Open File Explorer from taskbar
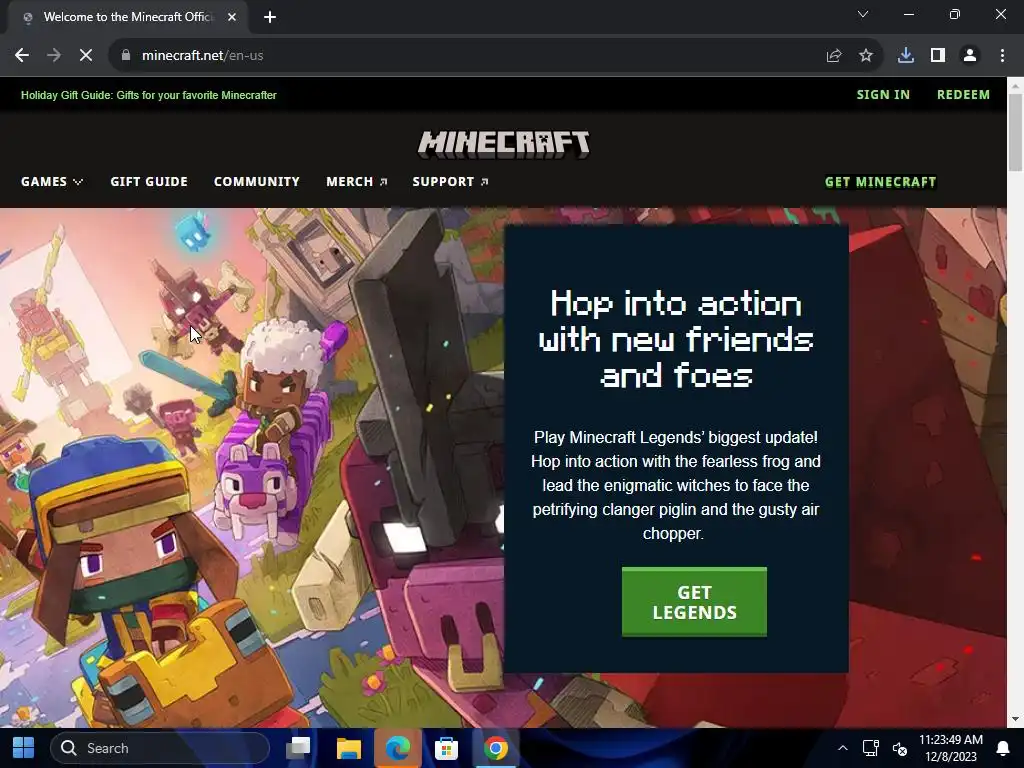 pos(349,748)
